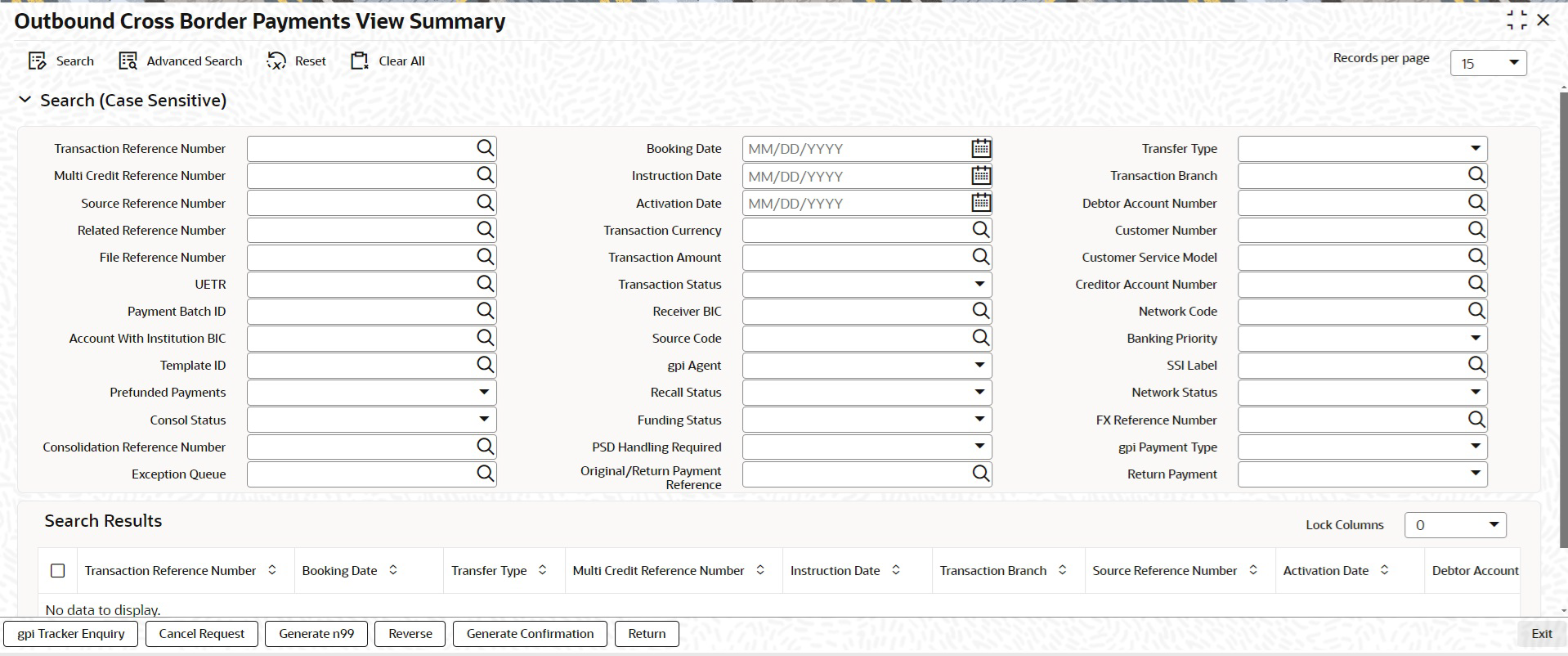Open the Banking Priority dropdown
Screen dimensions: 1568x656
pos(1363,338)
